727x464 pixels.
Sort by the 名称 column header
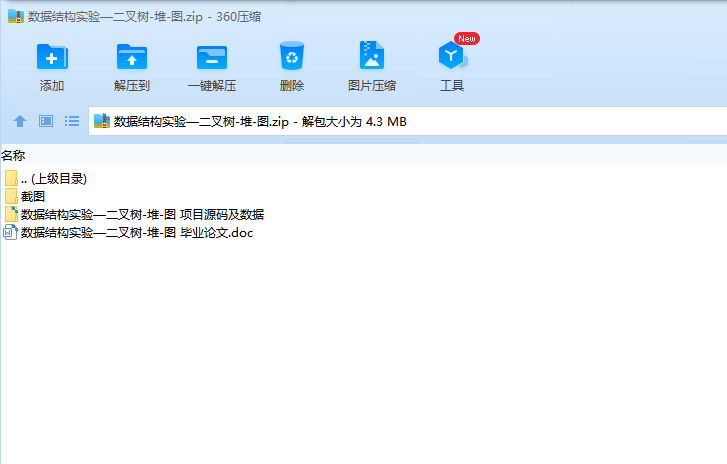(13, 156)
